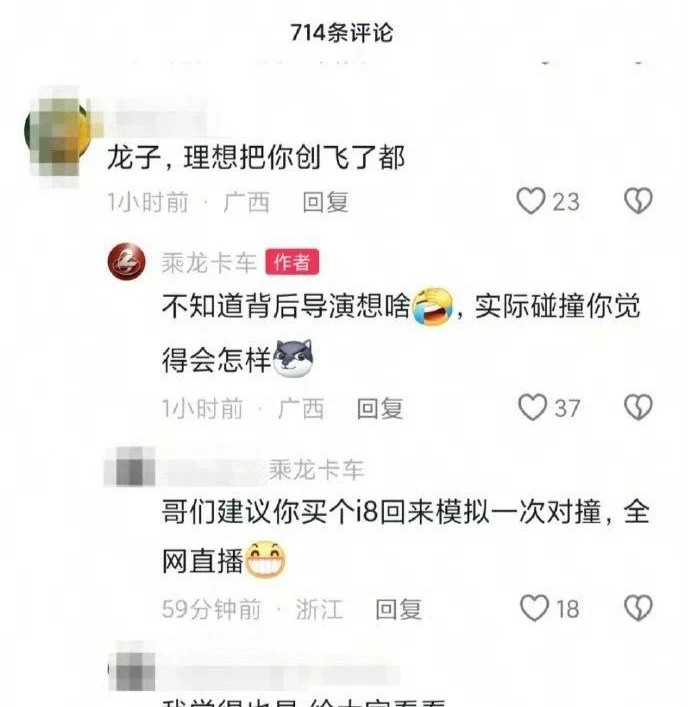Open the blurred avatar of the 浙江 commenter
Screen dimensions: 688x707
pyautogui.click(x=129, y=467)
